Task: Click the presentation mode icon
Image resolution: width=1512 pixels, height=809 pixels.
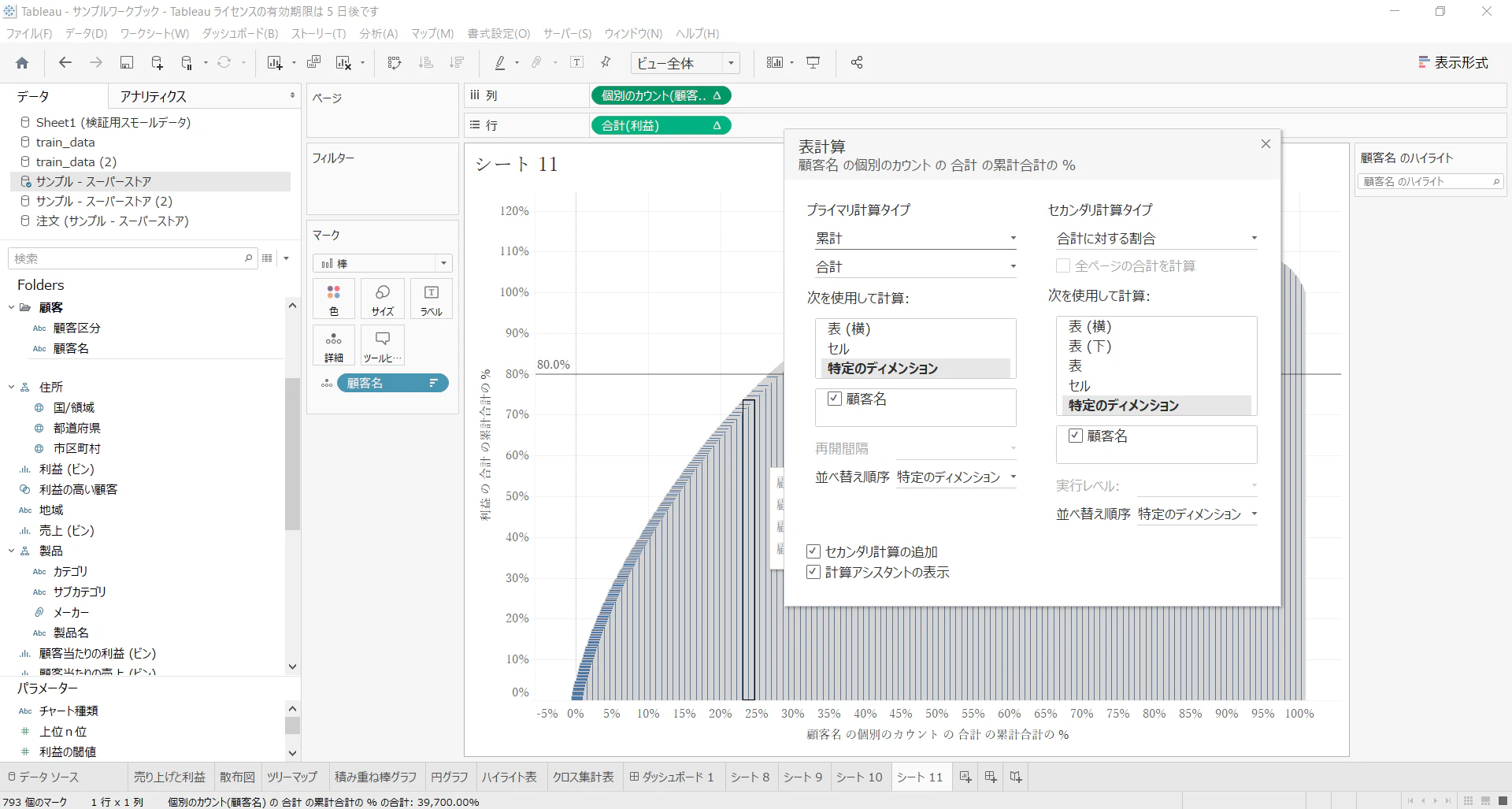Action: [813, 62]
